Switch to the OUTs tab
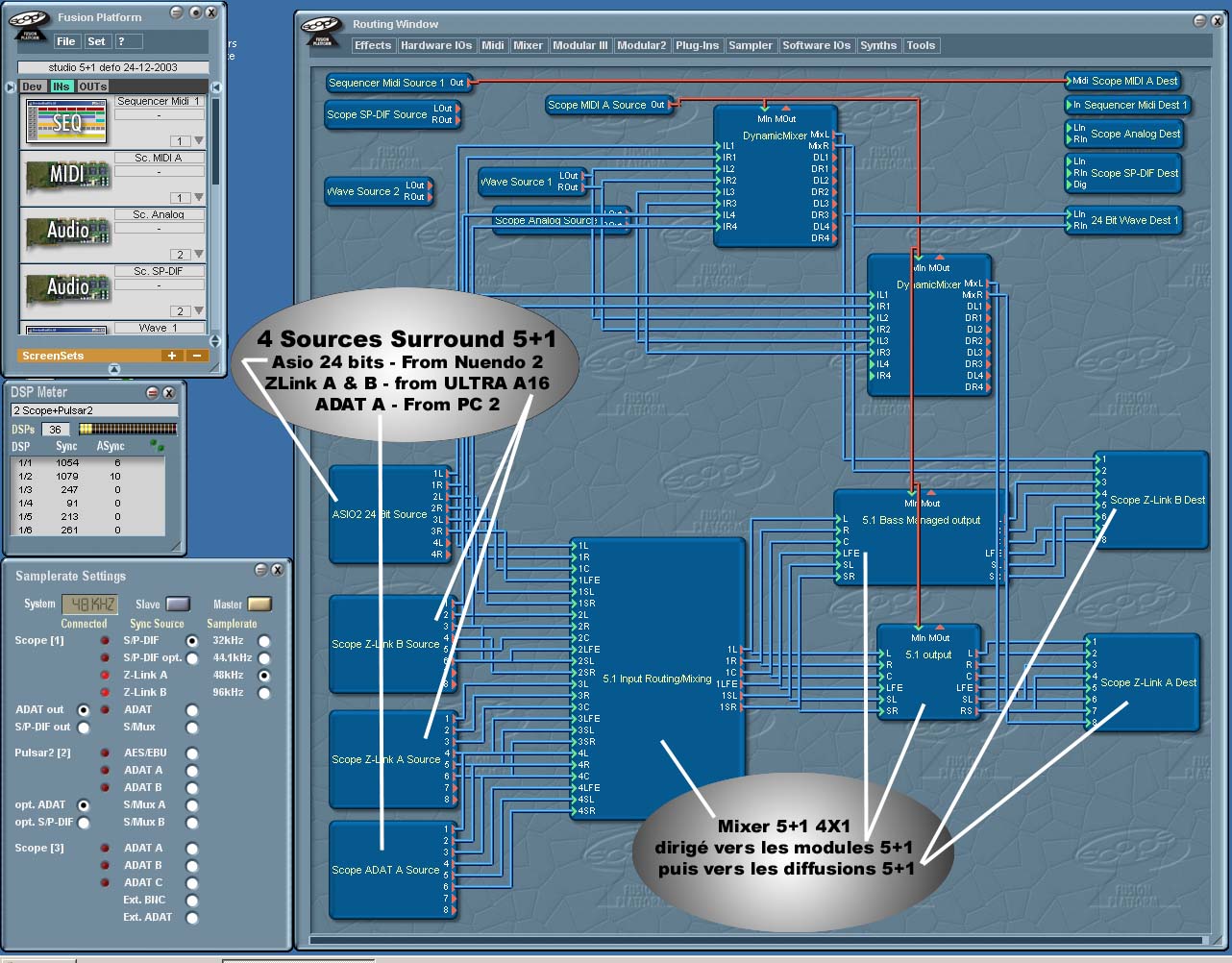This screenshot has width=1232, height=963. pos(92,86)
